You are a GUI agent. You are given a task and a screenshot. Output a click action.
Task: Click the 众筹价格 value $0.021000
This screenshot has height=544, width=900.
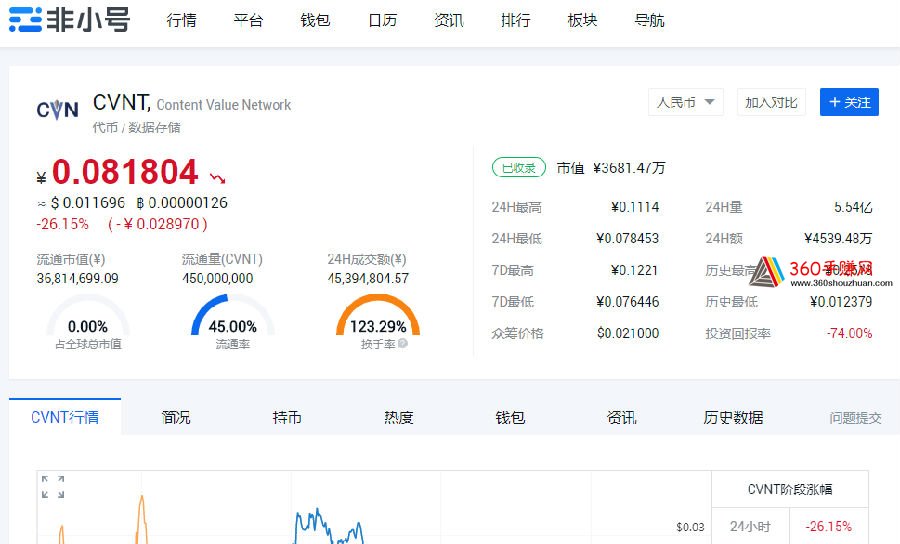click(x=628, y=333)
